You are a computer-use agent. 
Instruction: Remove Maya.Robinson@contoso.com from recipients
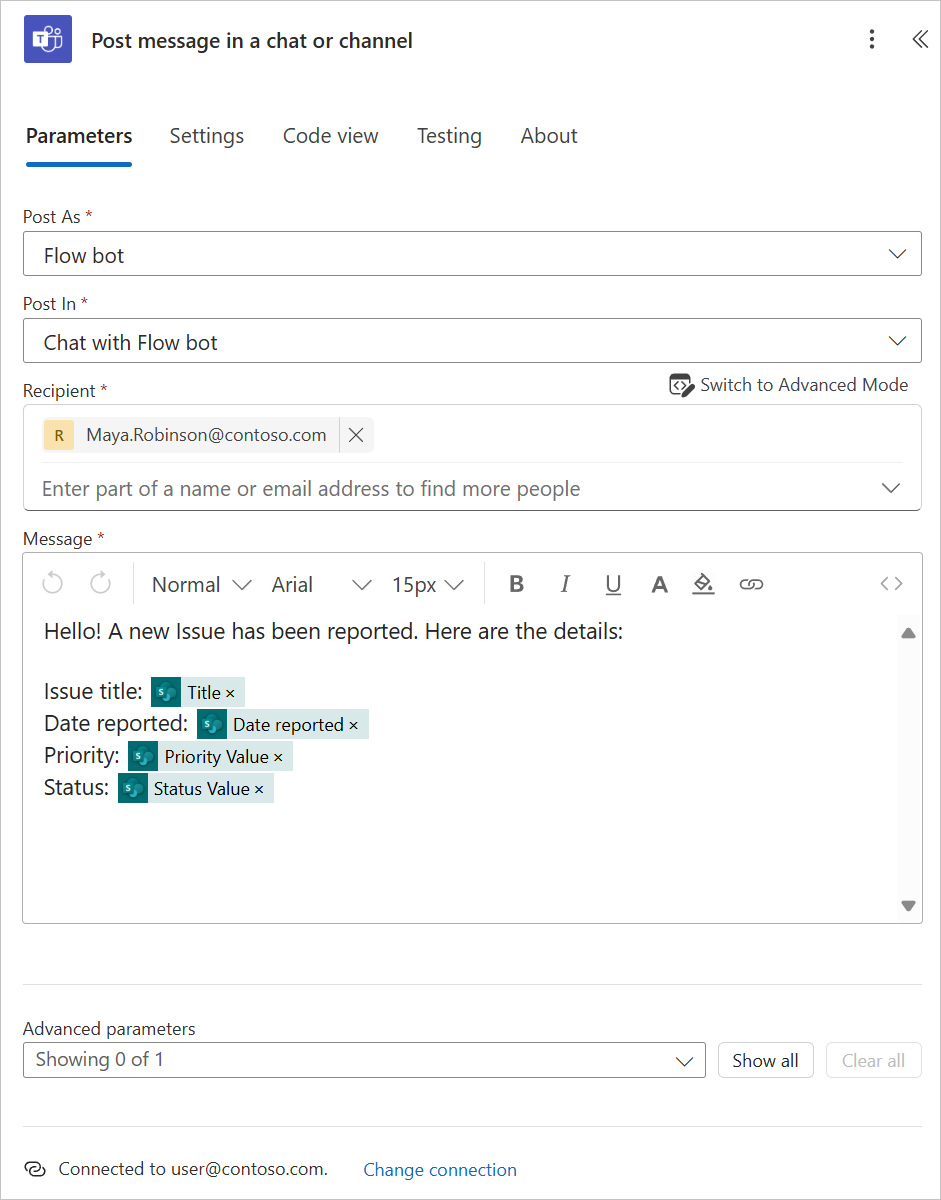(x=356, y=435)
